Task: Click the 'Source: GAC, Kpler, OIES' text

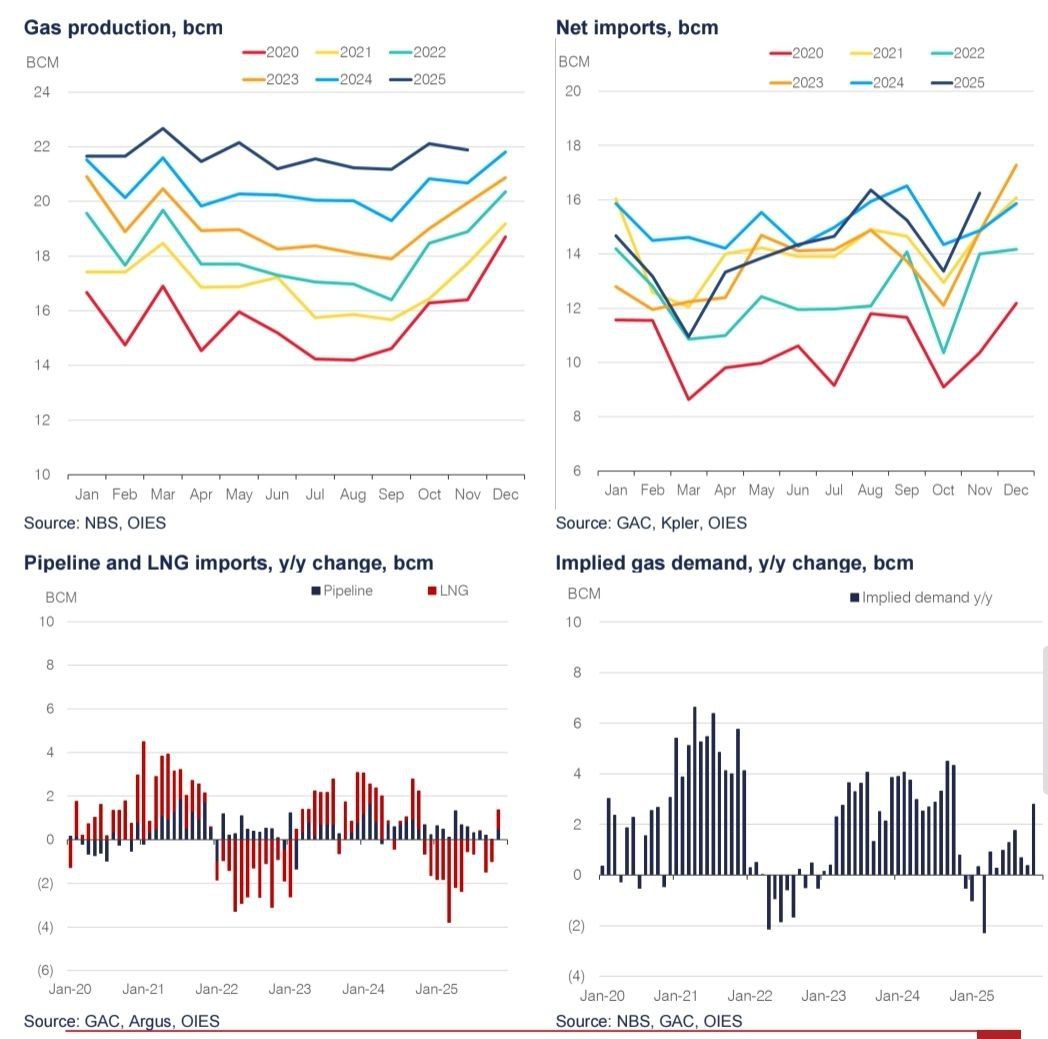Action: pos(651,522)
